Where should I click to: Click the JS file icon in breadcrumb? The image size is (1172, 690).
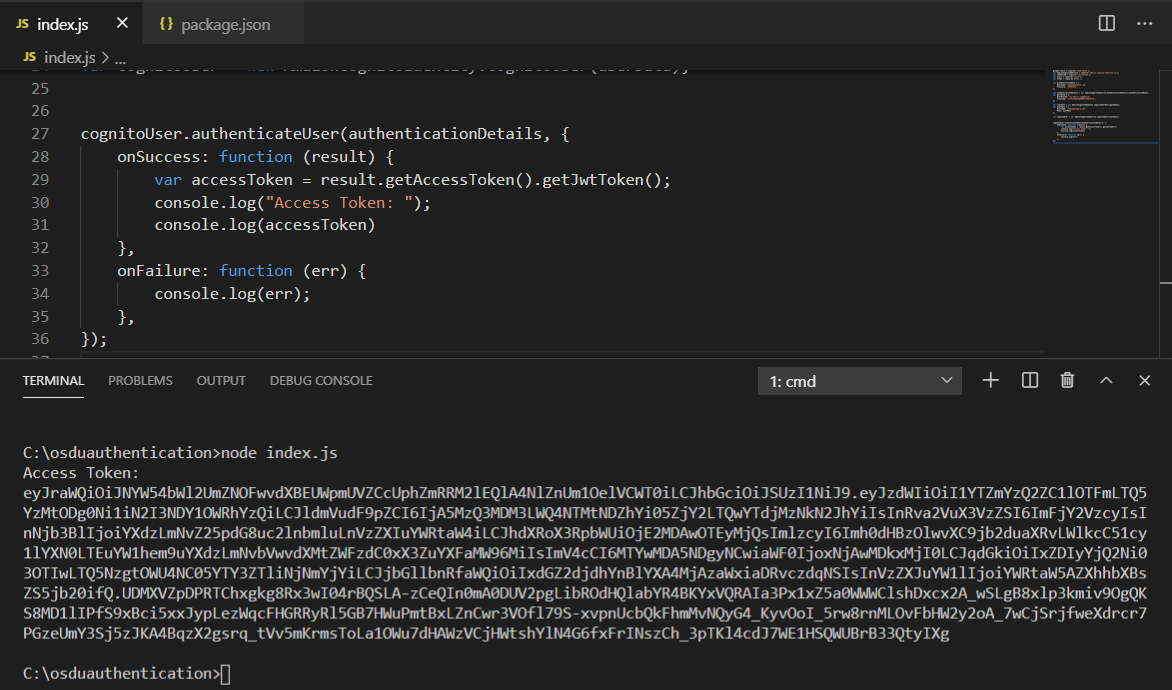pyautogui.click(x=29, y=57)
